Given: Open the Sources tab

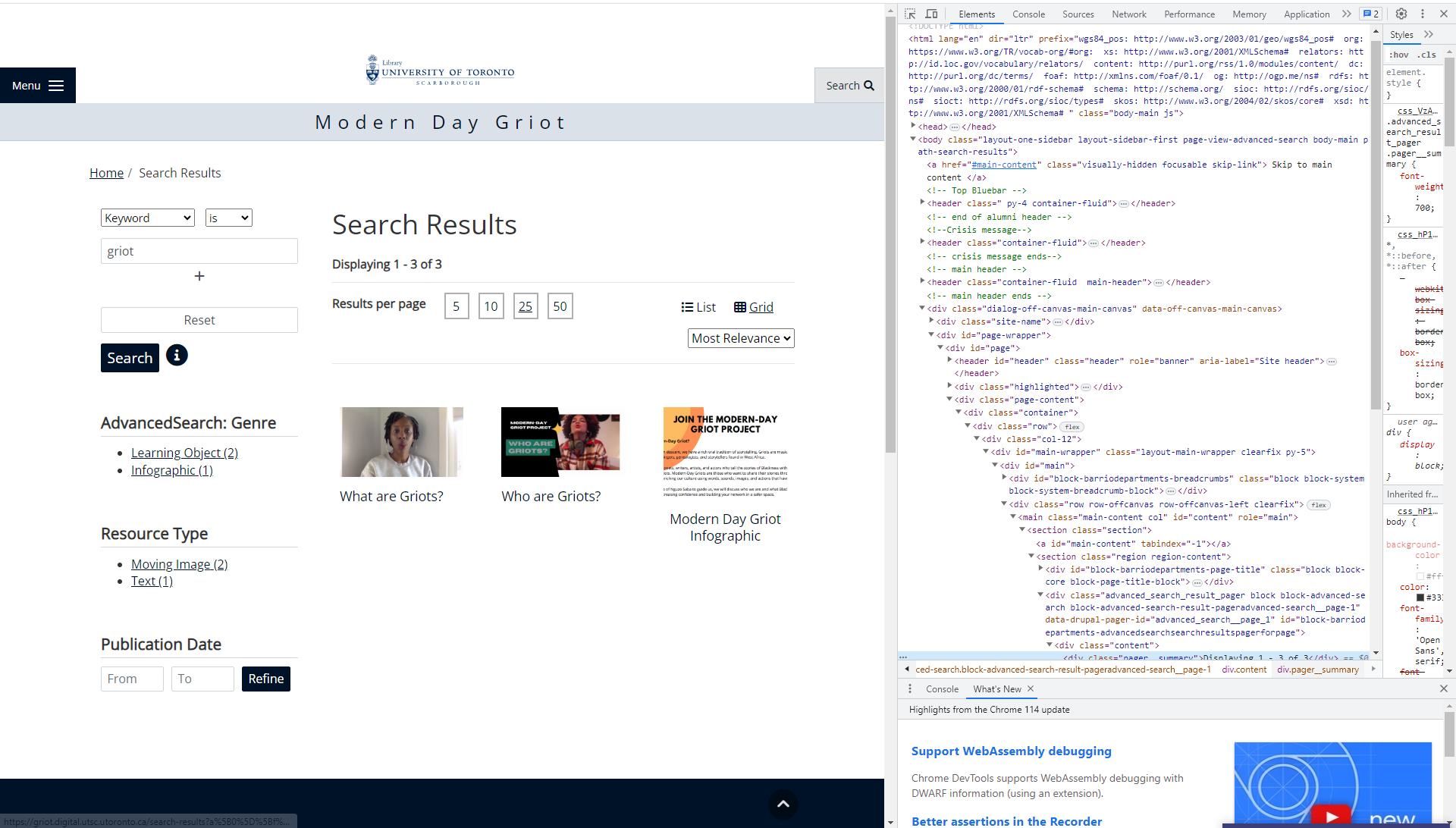Looking at the screenshot, I should tap(1078, 14).
